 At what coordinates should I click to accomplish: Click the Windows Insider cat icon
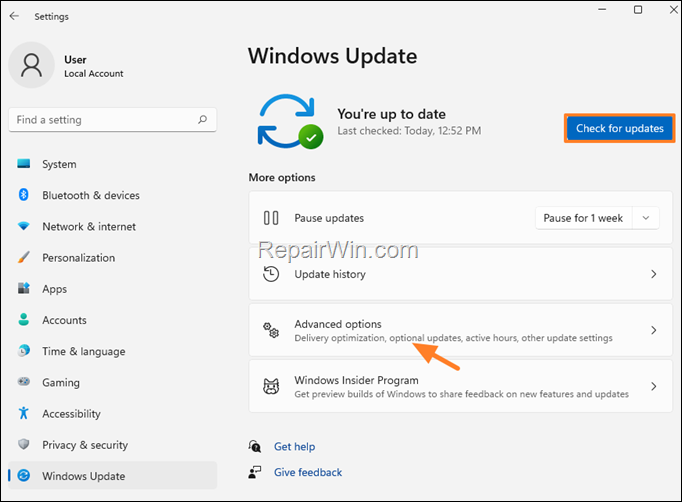[x=271, y=386]
